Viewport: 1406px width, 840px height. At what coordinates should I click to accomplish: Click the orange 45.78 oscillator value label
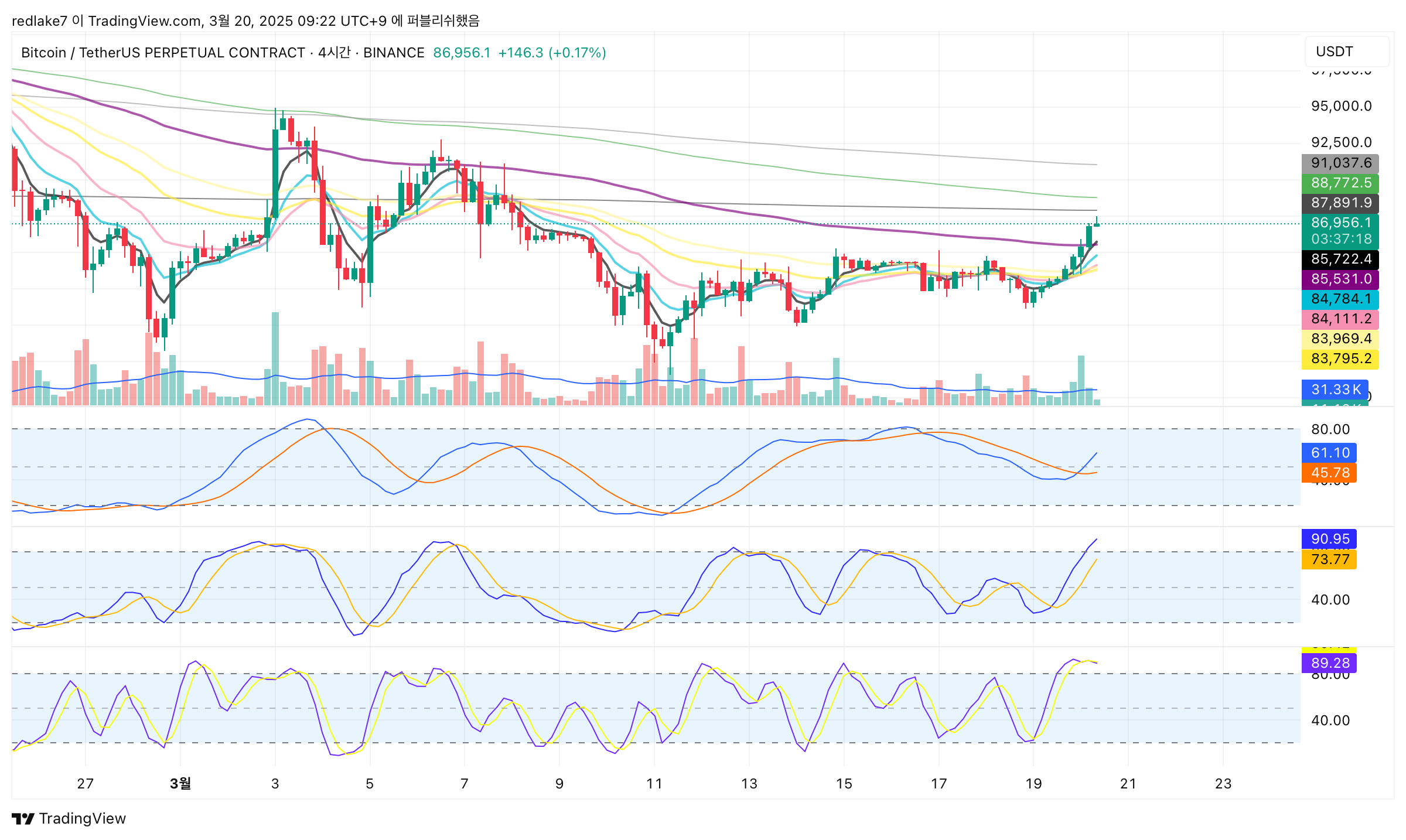click(x=1329, y=473)
